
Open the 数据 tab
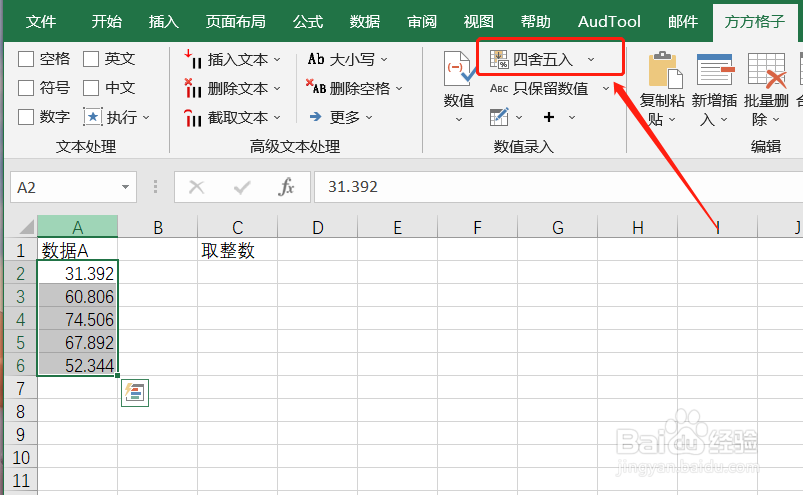click(x=365, y=21)
